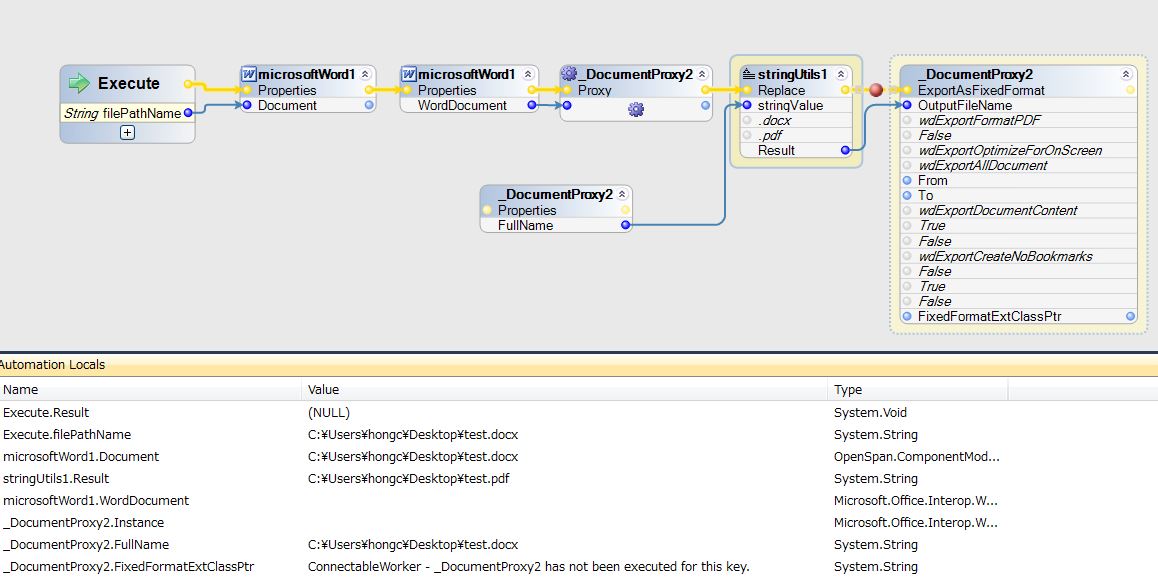Collapse the _DocumentProxy2 ExportAsFixedFormat node
This screenshot has height=585, width=1158.
(1126, 75)
